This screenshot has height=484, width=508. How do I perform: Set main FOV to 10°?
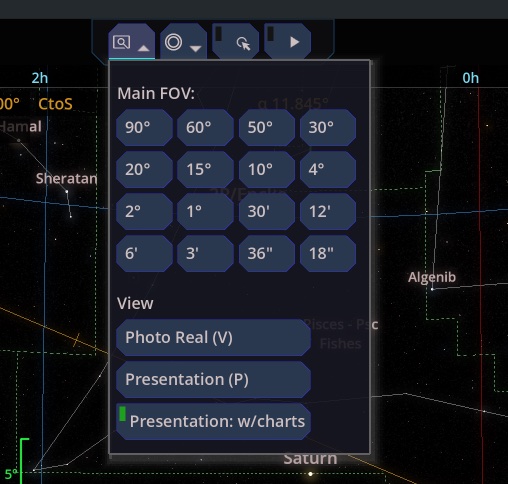click(267, 169)
